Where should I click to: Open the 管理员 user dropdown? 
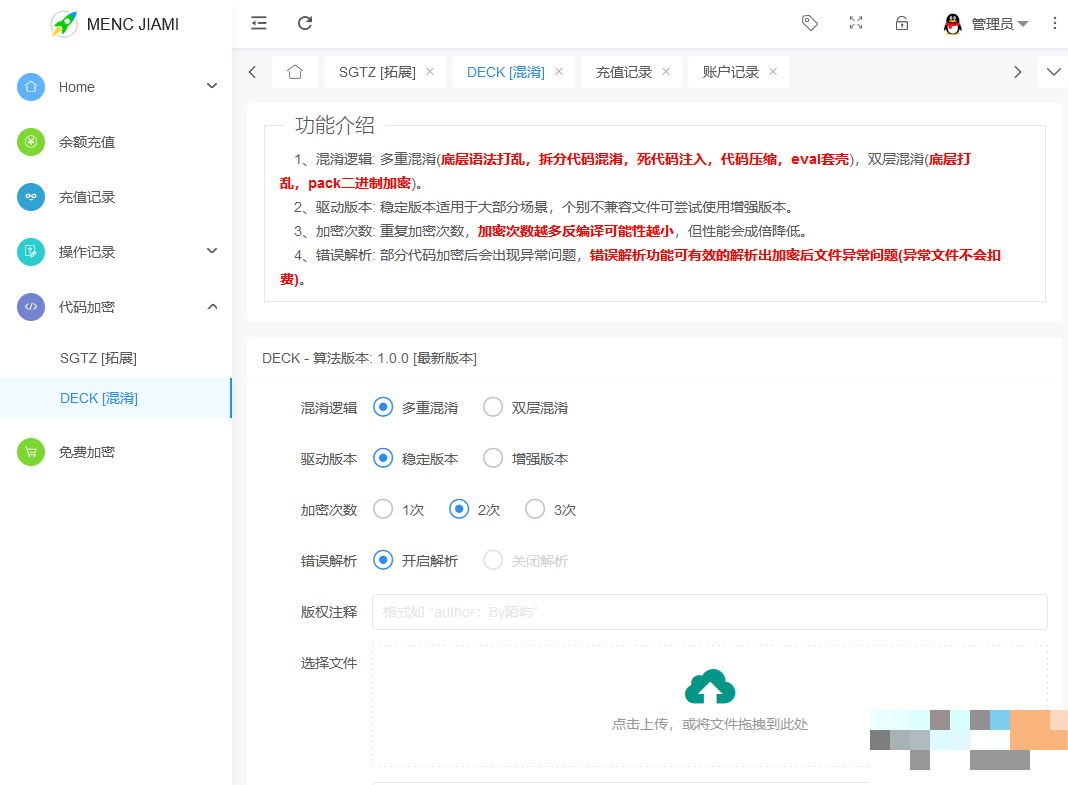(999, 25)
